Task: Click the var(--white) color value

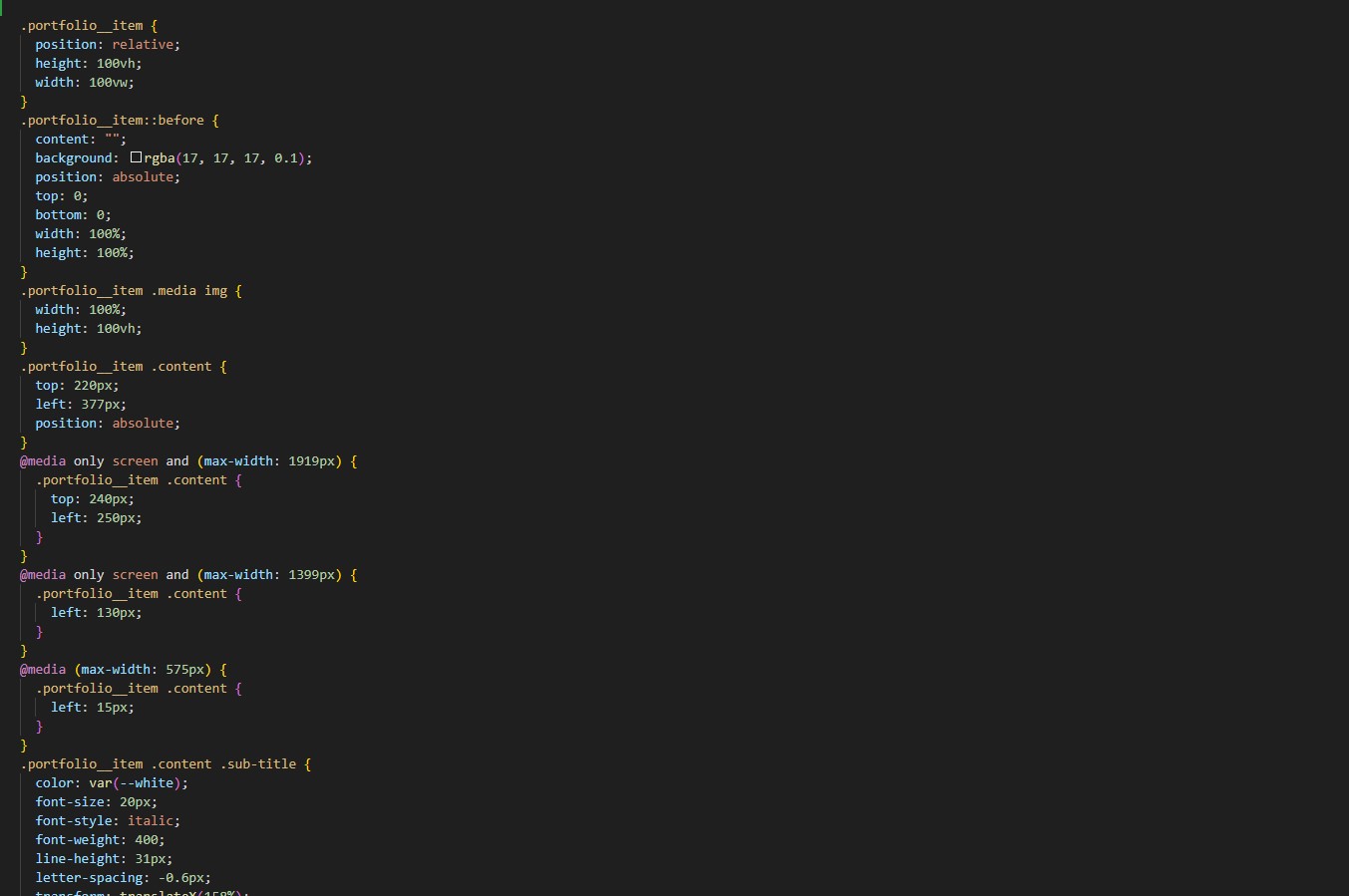Action: (137, 783)
